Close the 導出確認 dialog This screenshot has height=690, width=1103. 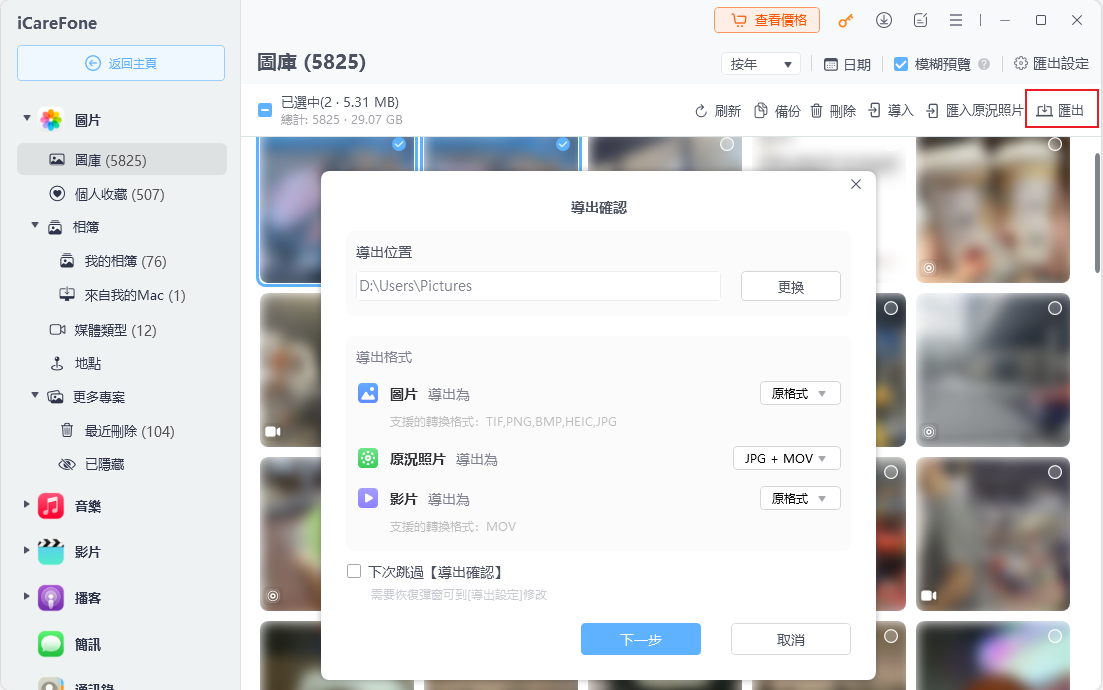tap(855, 184)
